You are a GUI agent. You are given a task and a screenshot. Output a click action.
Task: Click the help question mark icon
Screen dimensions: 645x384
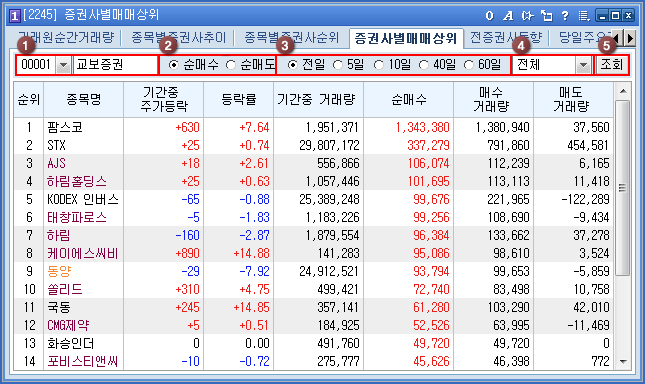565,16
